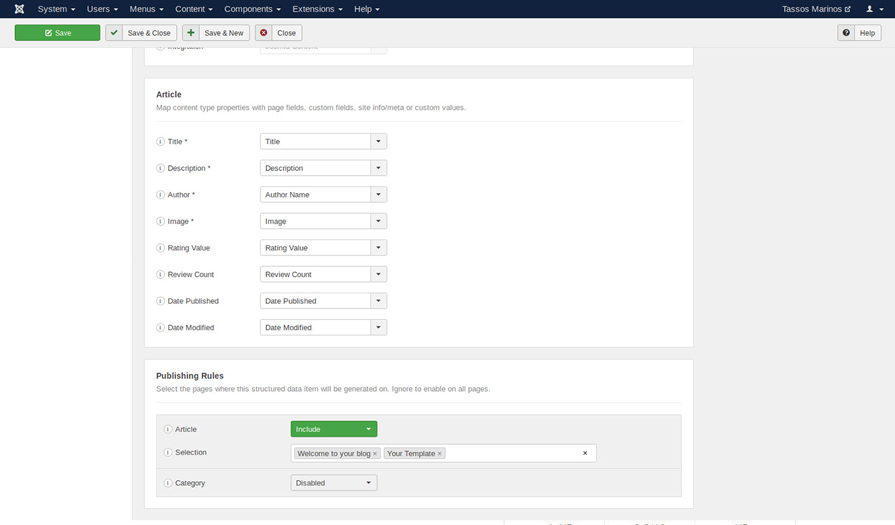Click the Save & Close button
Viewport: 895px width, 525px height.
141,33
